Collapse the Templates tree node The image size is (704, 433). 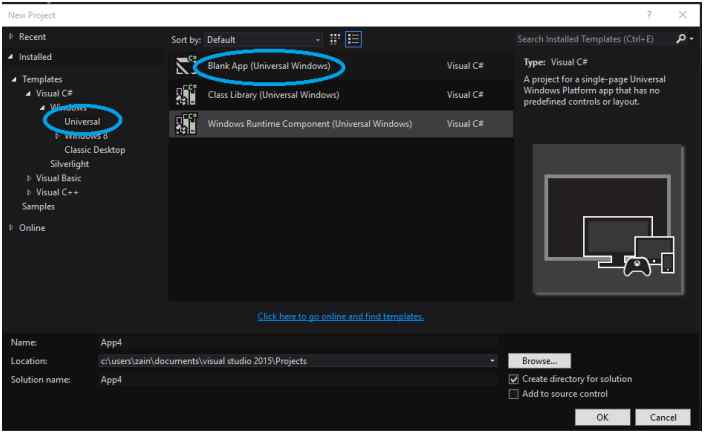pos(14,79)
